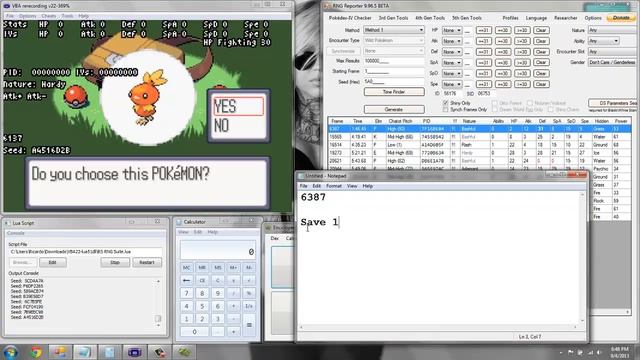
Task: Toggle the Shiny Charm checkbox
Action: tap(551, 109)
